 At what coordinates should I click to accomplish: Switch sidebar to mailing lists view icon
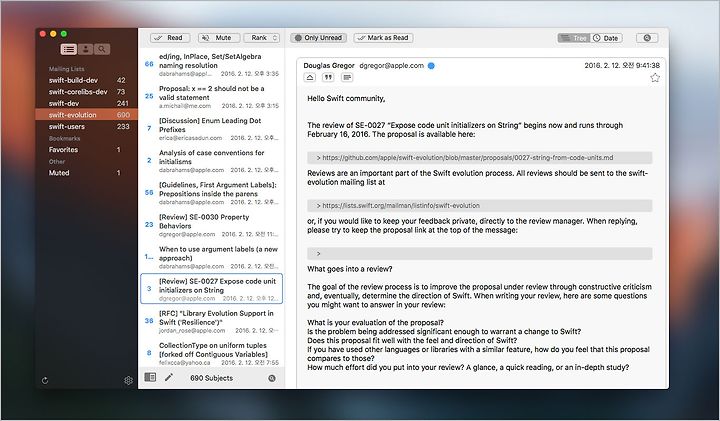point(68,49)
